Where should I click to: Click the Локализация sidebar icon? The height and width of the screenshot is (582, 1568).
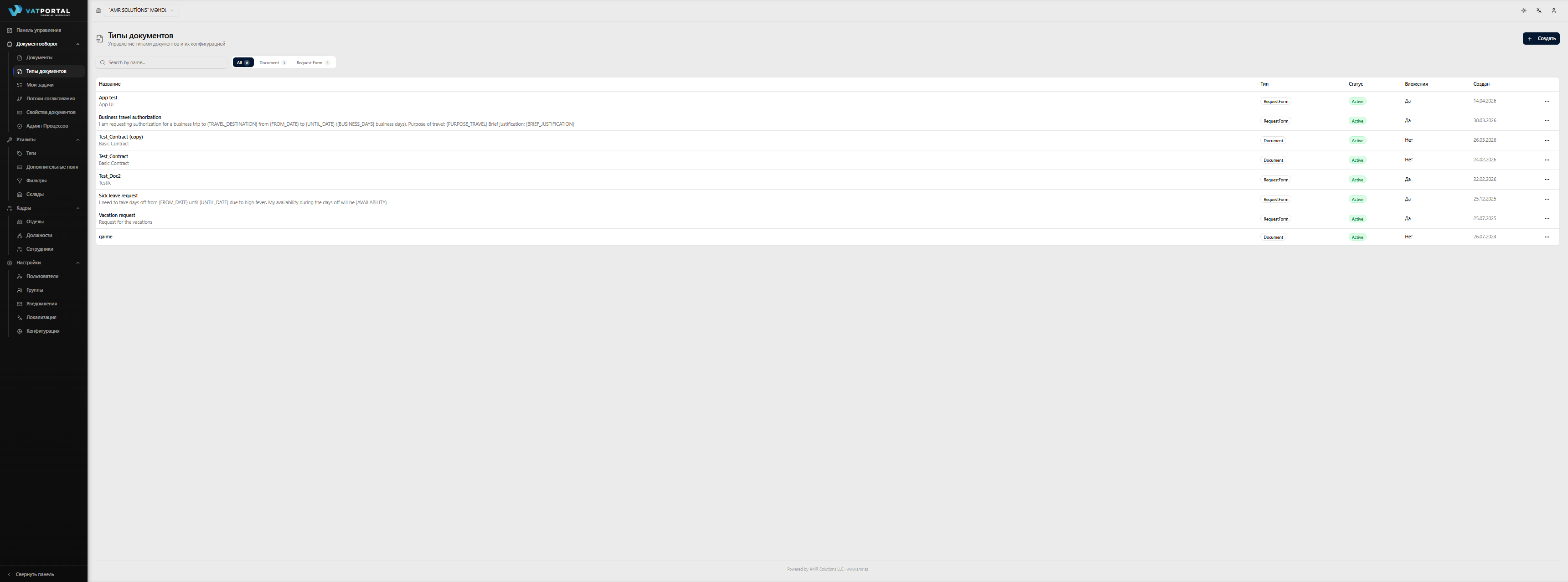point(20,318)
